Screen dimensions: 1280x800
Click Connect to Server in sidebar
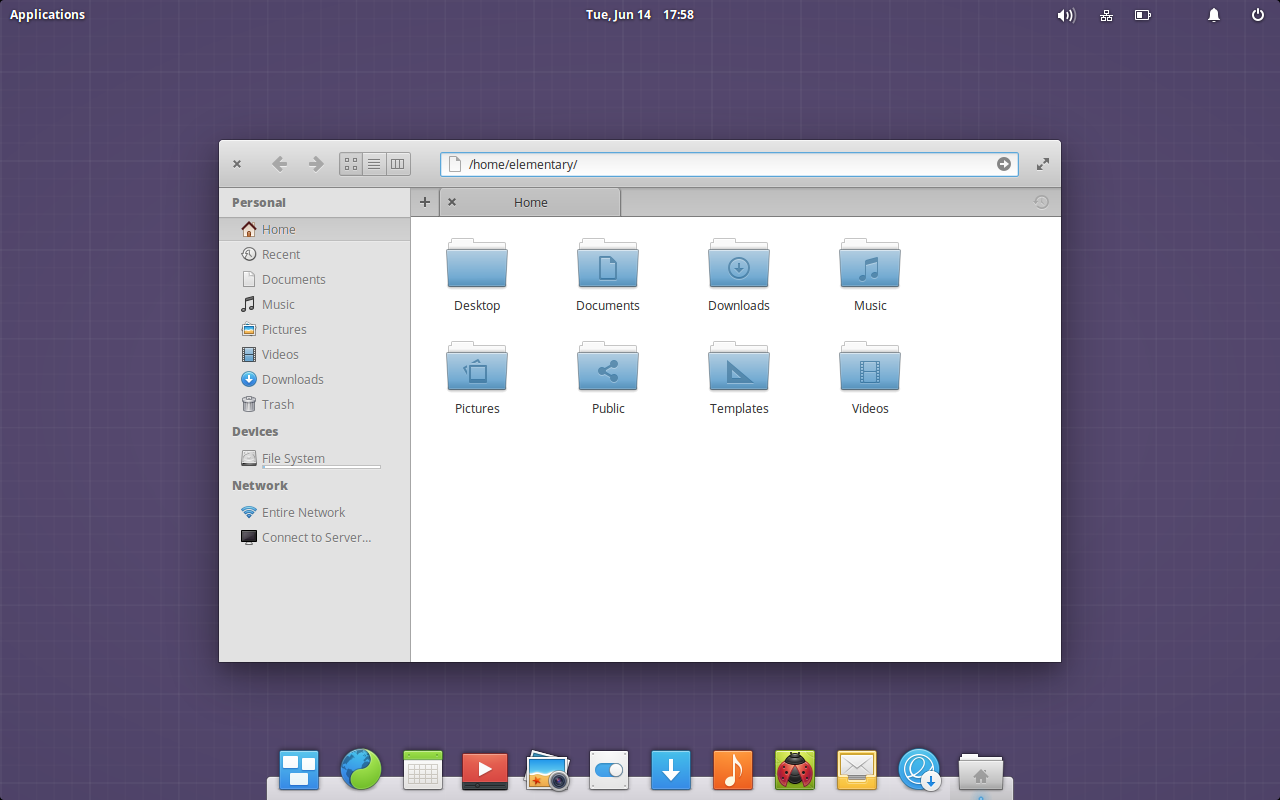pos(317,537)
